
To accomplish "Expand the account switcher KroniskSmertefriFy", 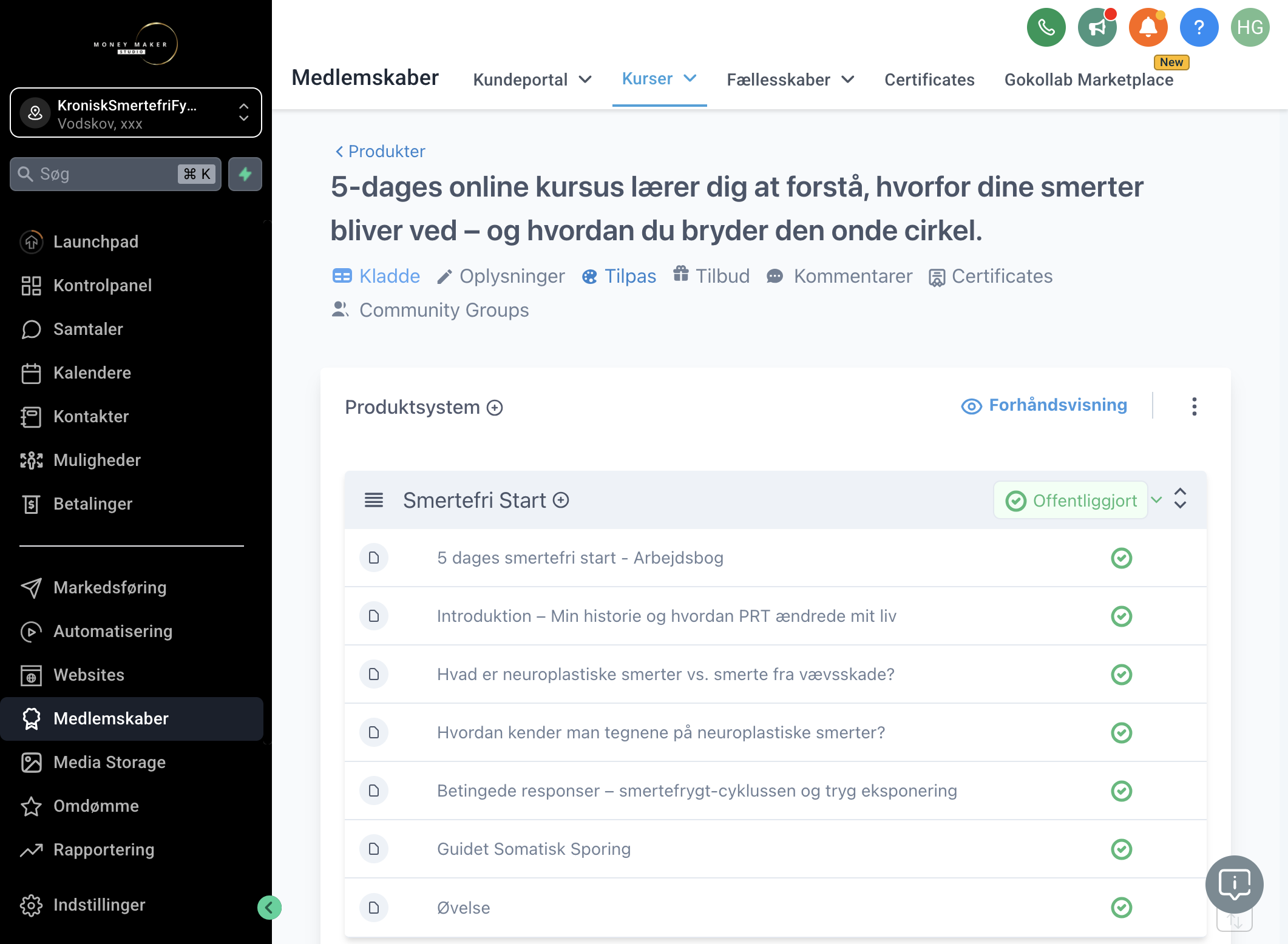I will pyautogui.click(x=136, y=113).
